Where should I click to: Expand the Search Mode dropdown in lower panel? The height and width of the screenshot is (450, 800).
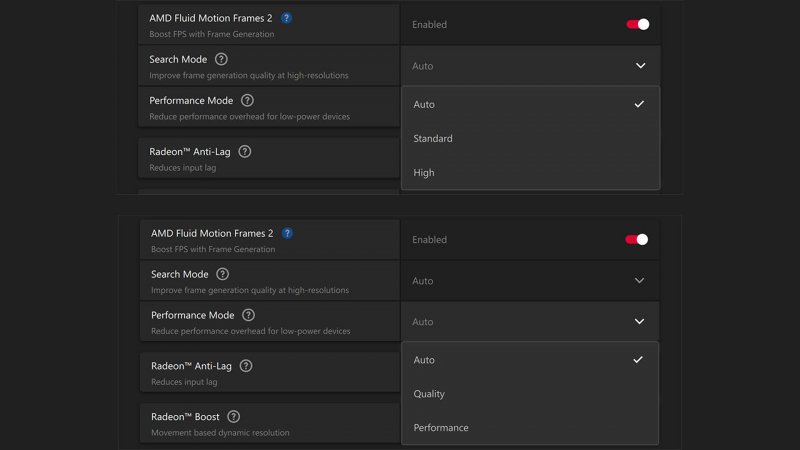639,281
